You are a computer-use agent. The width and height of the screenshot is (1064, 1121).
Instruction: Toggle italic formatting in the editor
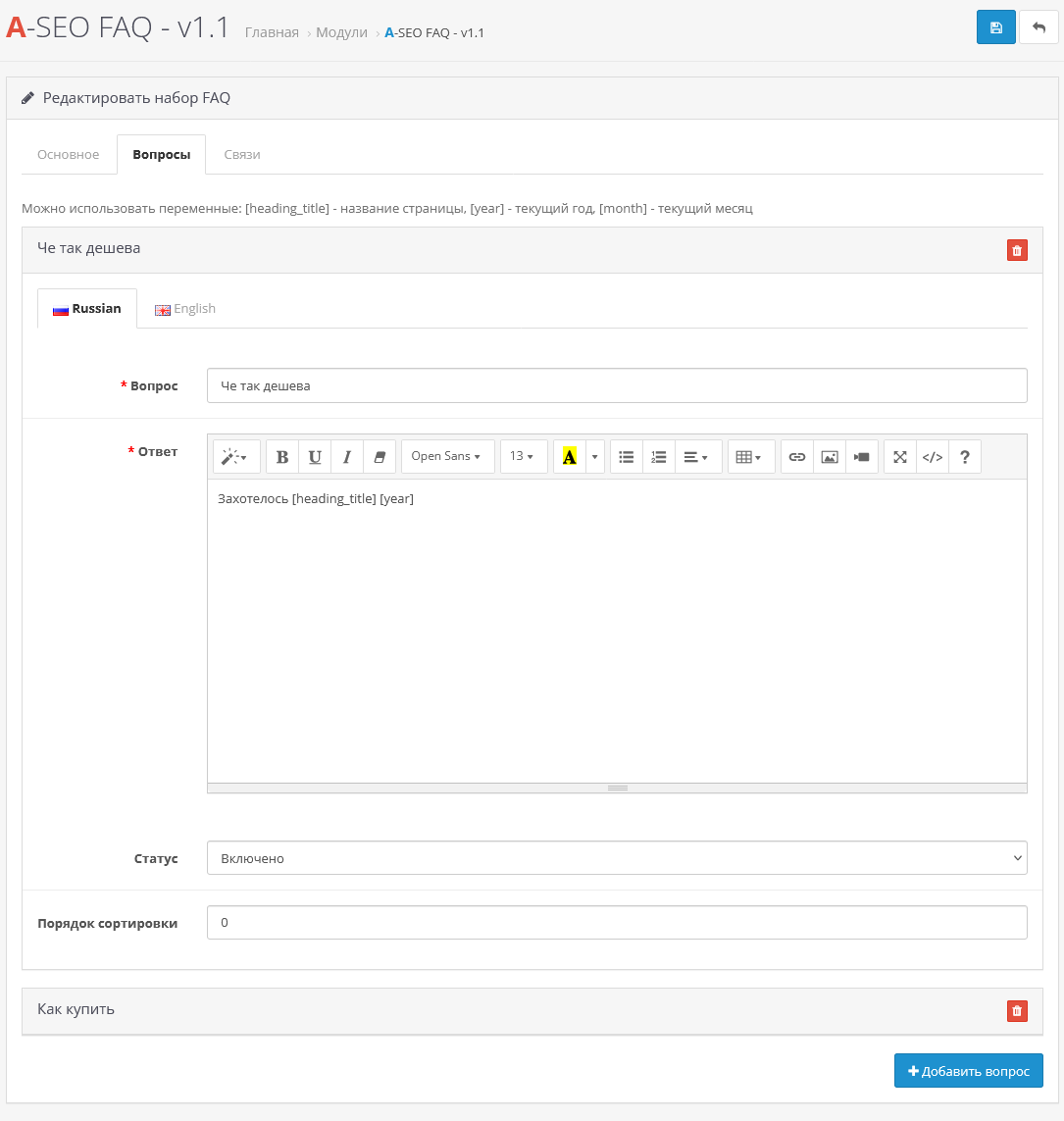tap(347, 457)
